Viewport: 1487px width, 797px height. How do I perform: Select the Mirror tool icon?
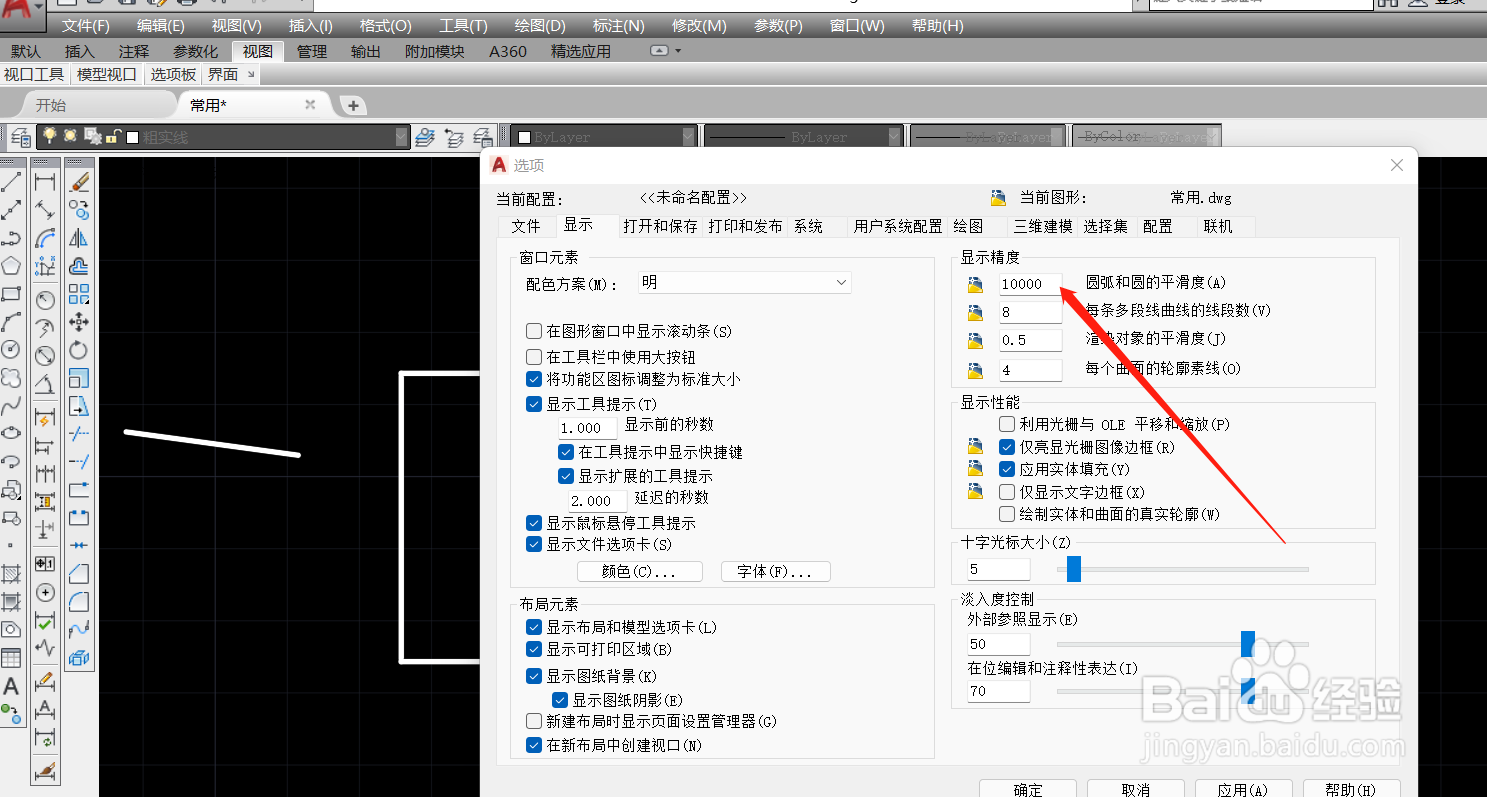click(x=80, y=239)
